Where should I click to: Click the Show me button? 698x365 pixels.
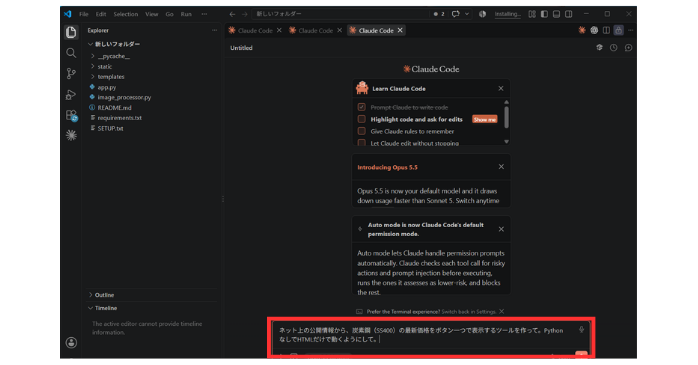tap(484, 119)
